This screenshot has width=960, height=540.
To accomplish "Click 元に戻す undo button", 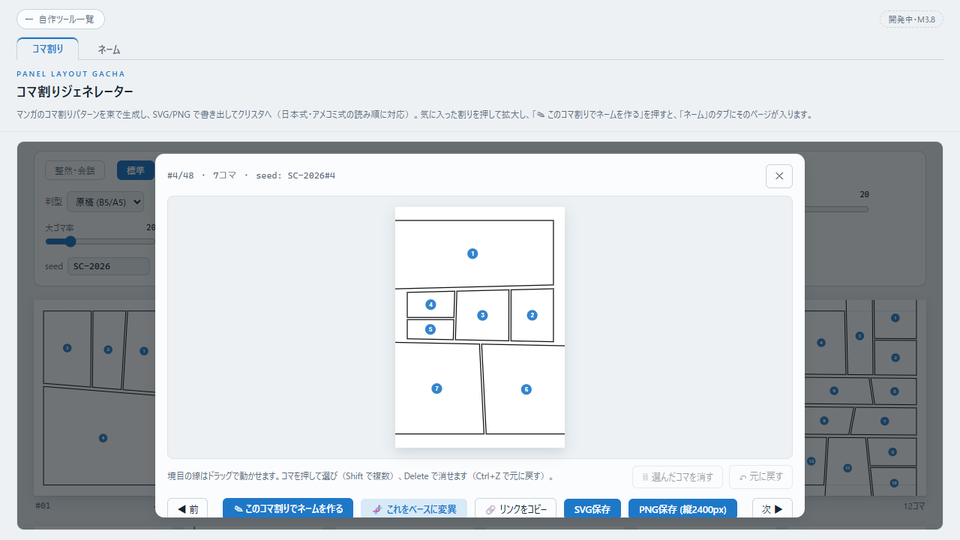I will coord(761,477).
